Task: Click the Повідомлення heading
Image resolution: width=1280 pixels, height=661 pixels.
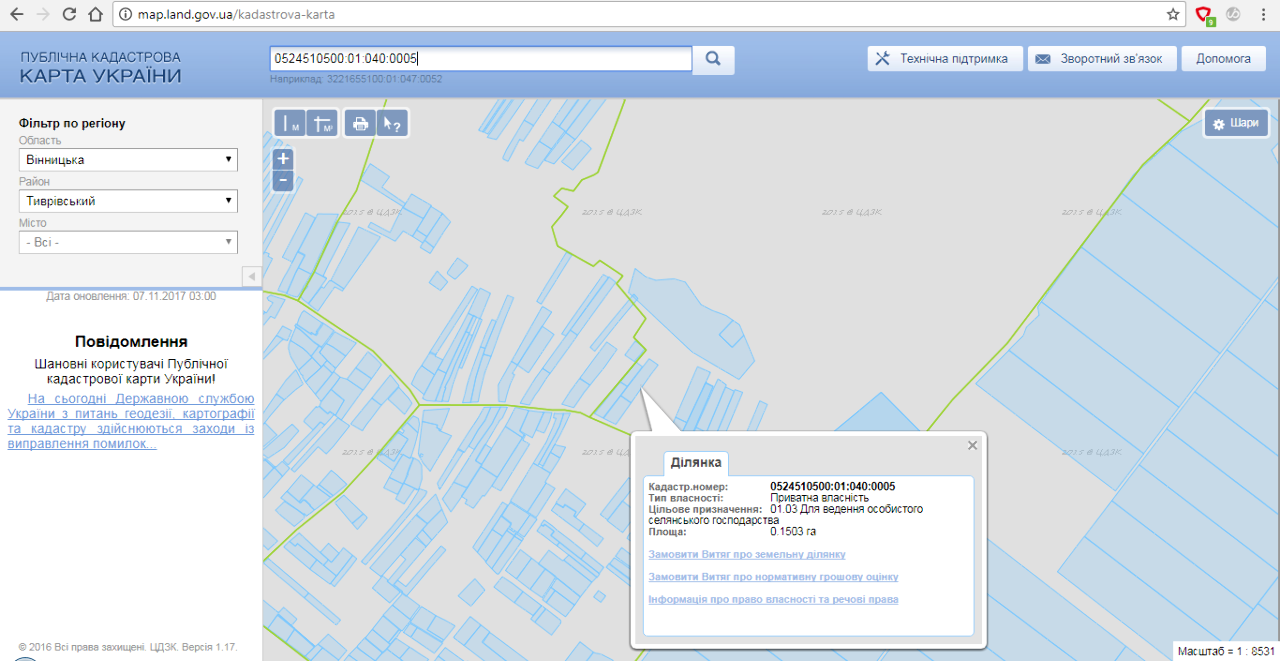Action: coord(131,341)
